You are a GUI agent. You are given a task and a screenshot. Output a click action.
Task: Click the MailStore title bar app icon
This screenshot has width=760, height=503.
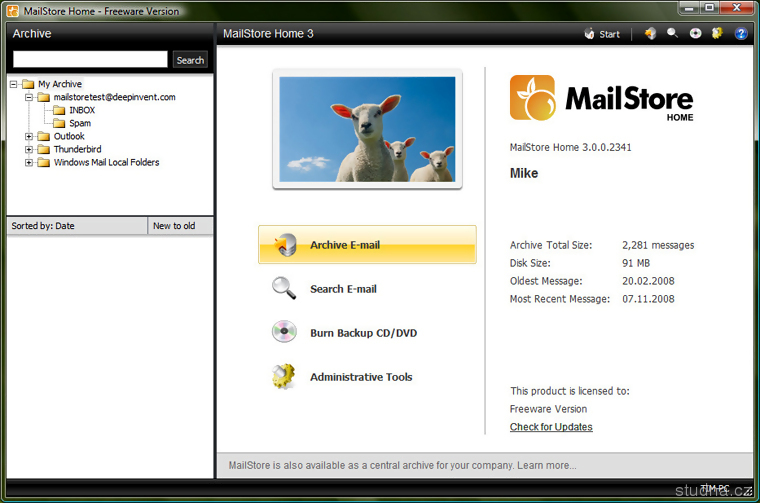pos(13,11)
